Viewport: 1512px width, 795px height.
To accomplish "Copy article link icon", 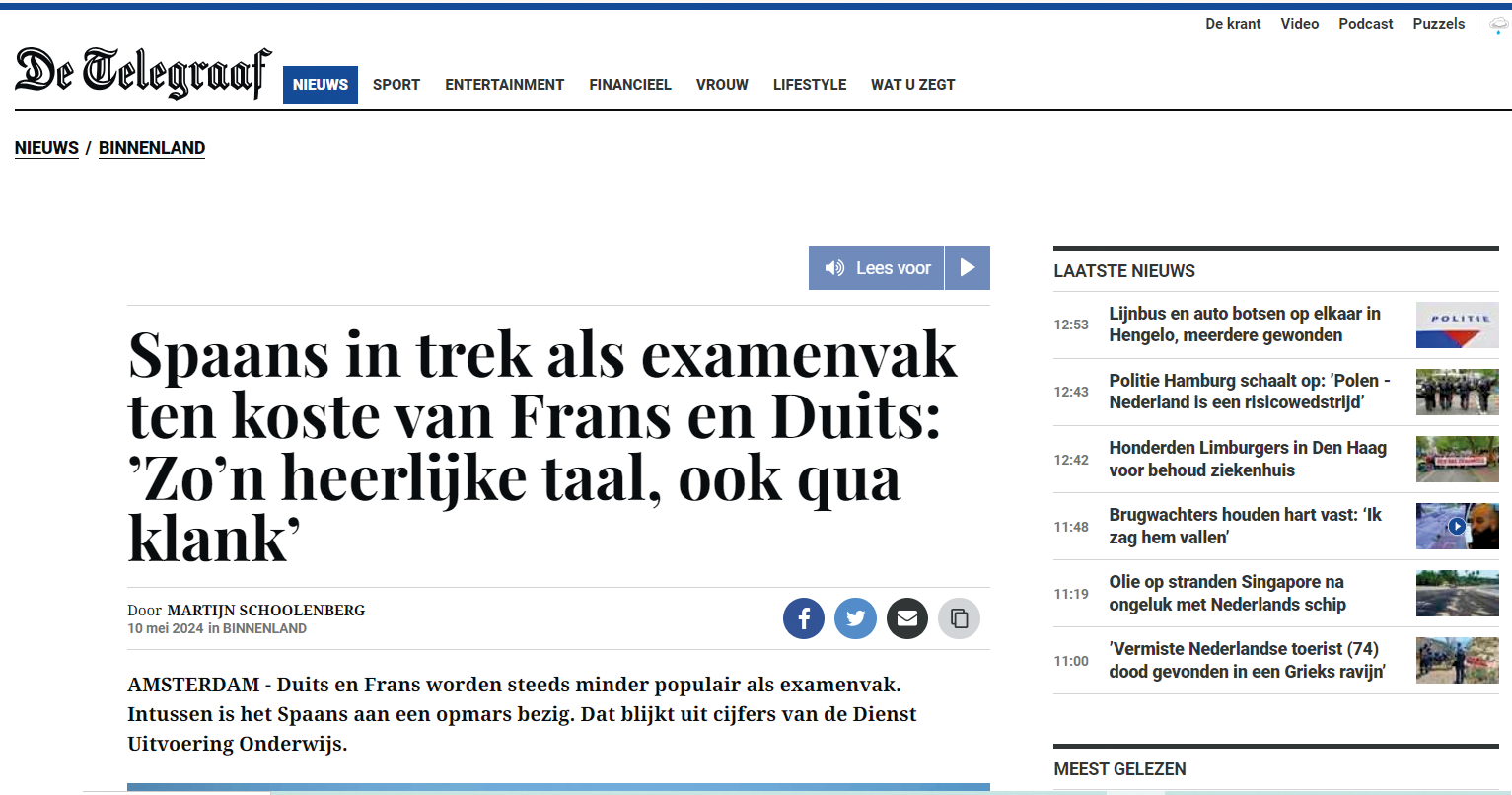I will point(959,619).
